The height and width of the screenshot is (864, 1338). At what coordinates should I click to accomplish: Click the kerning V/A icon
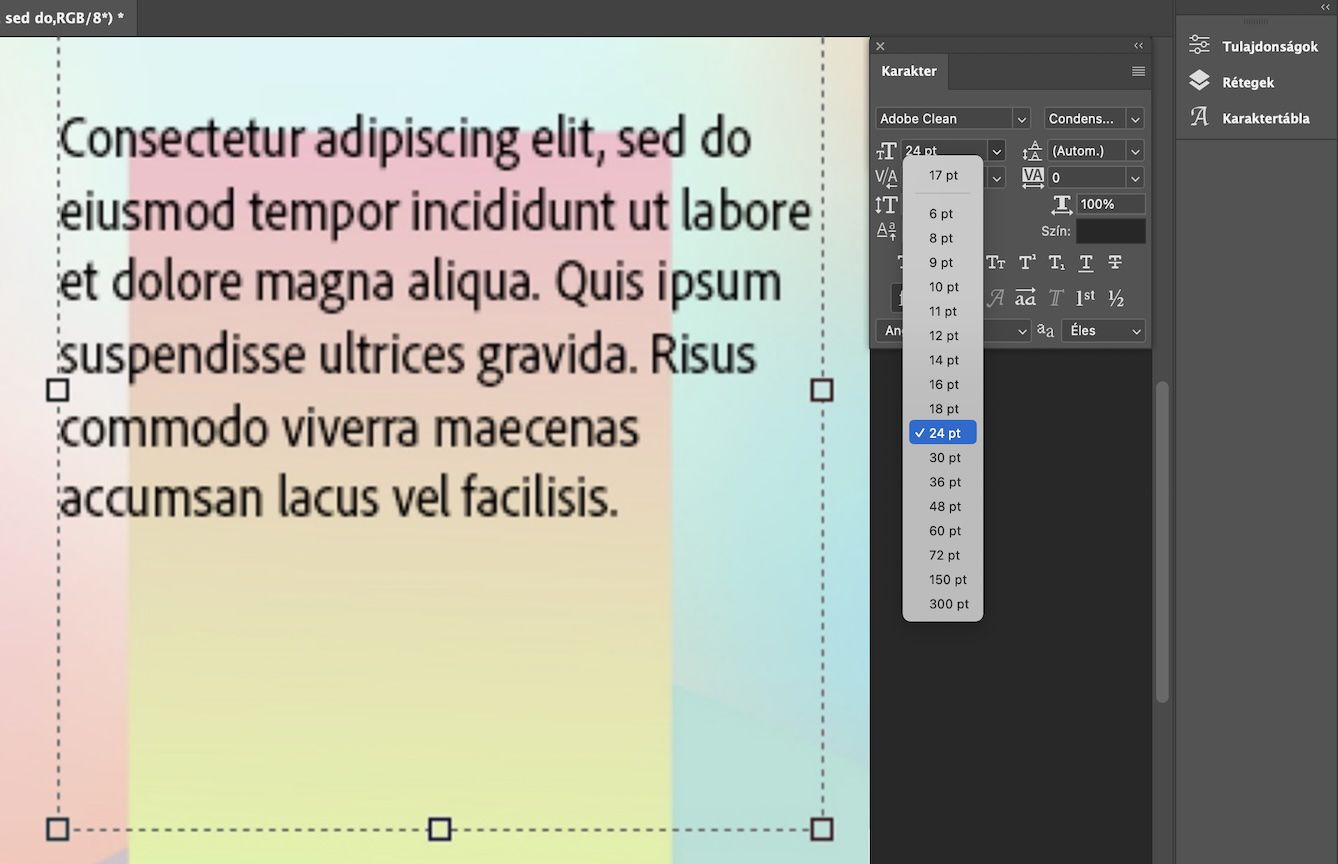[x=886, y=177]
